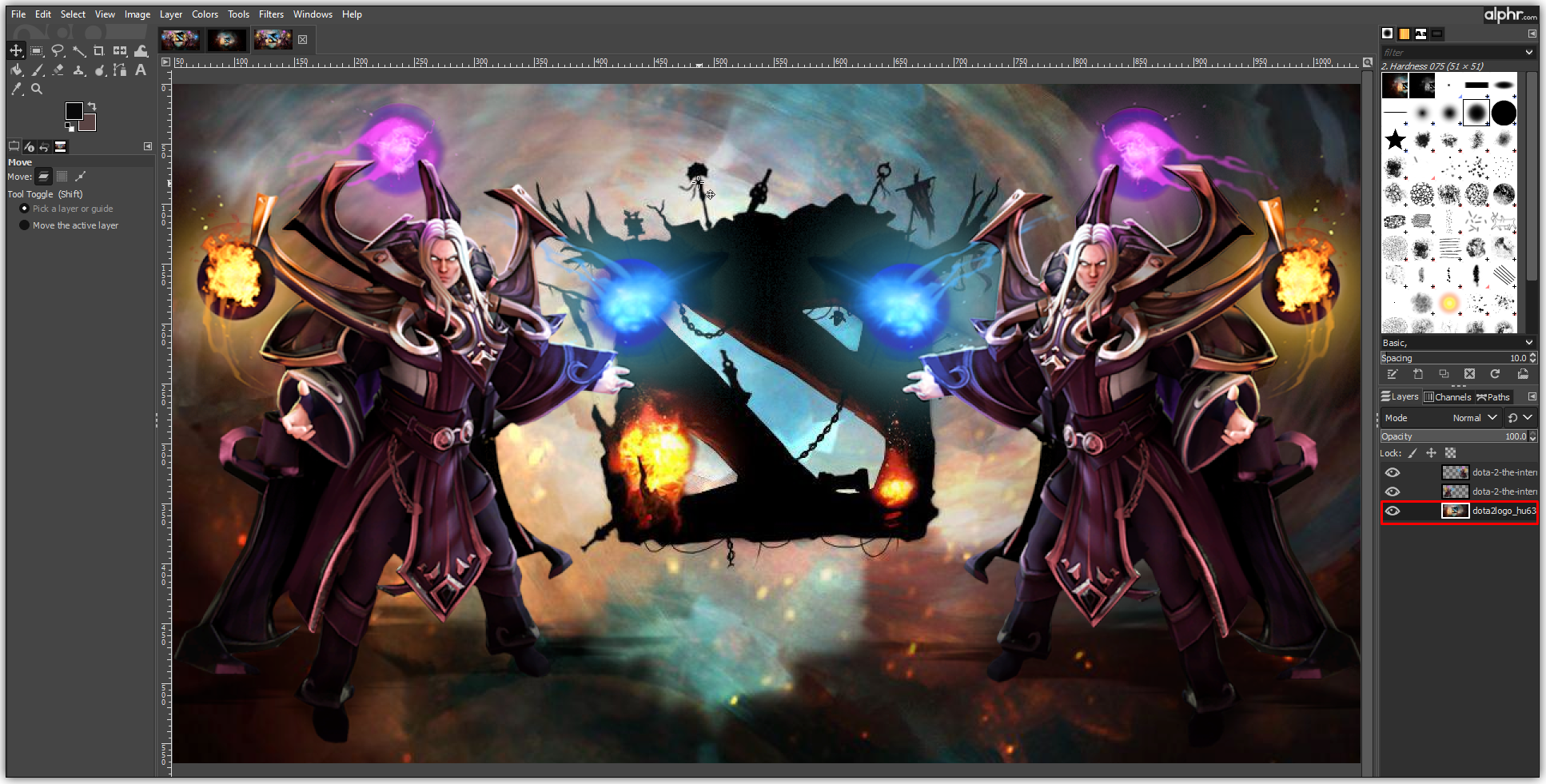This screenshot has height=784, width=1546.
Task: Click the Refresh brushes button
Action: point(1495,374)
